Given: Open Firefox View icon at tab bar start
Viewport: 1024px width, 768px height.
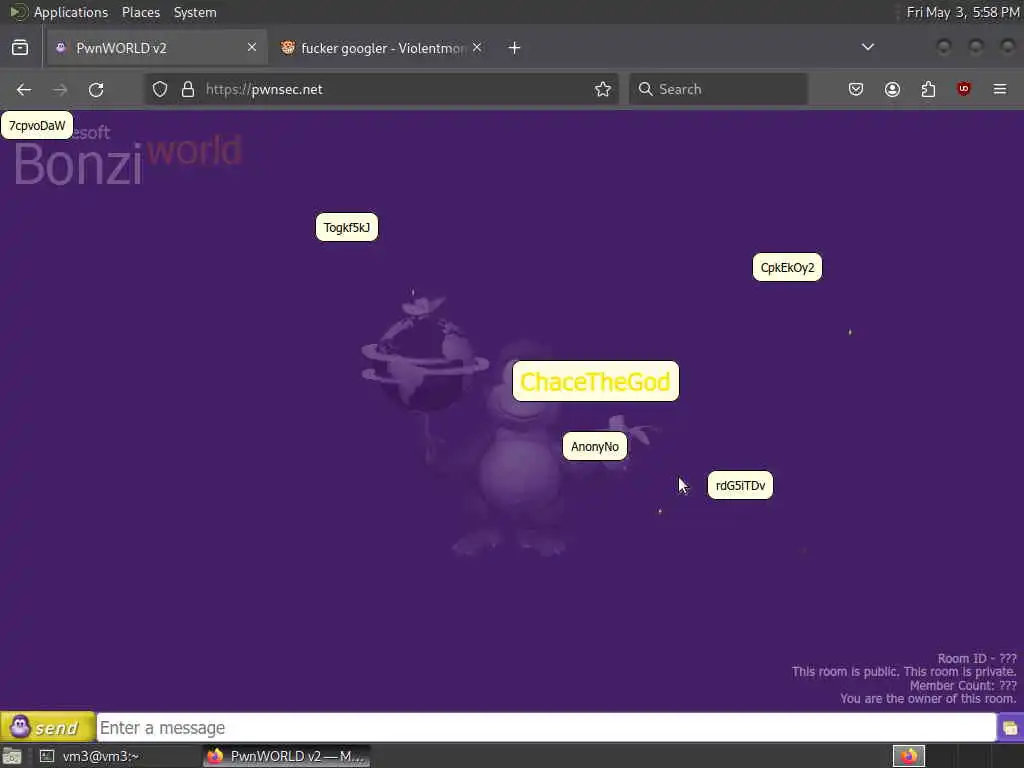Looking at the screenshot, I should pyautogui.click(x=20, y=48).
